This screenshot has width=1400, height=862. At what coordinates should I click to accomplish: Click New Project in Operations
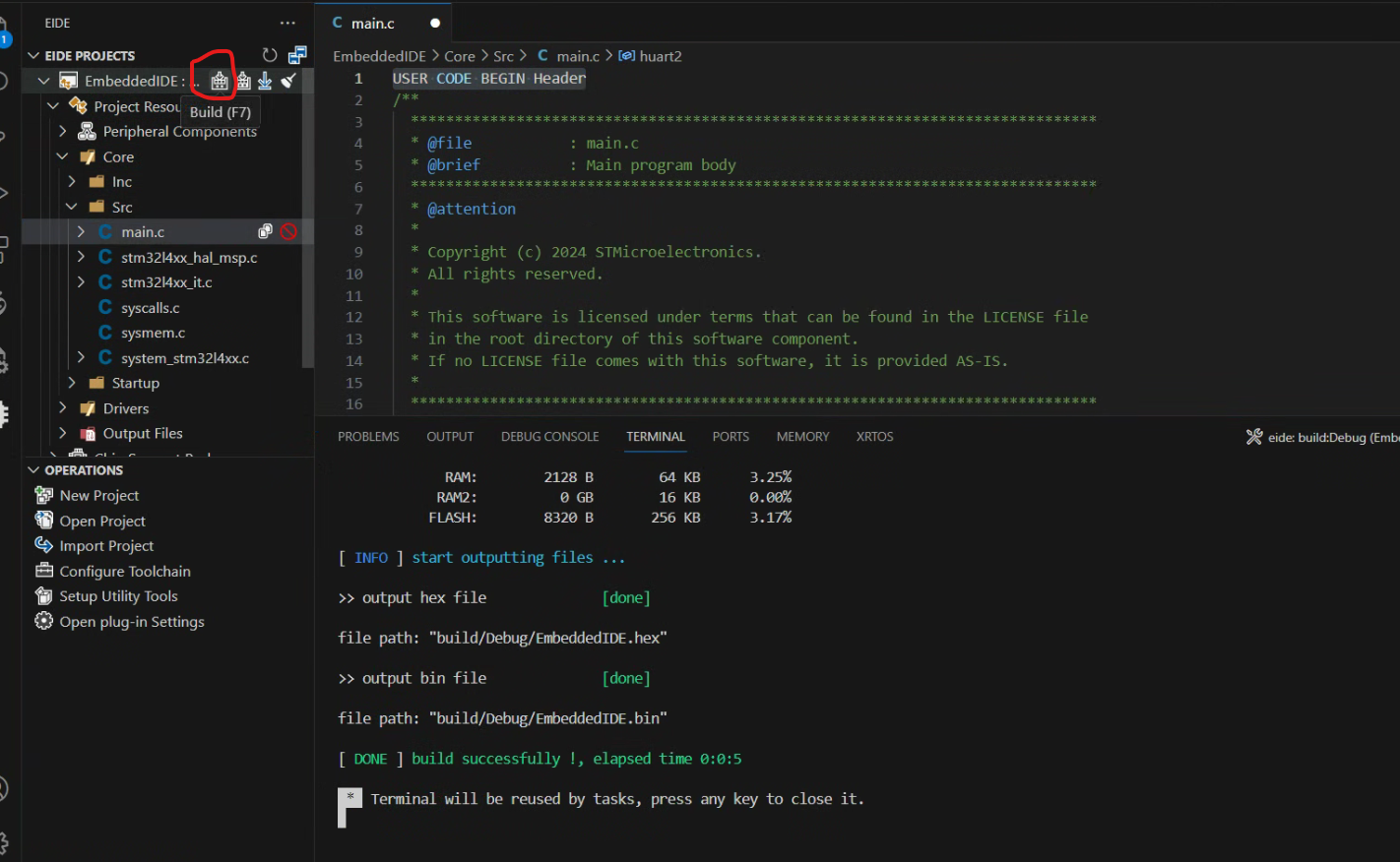[x=99, y=496]
